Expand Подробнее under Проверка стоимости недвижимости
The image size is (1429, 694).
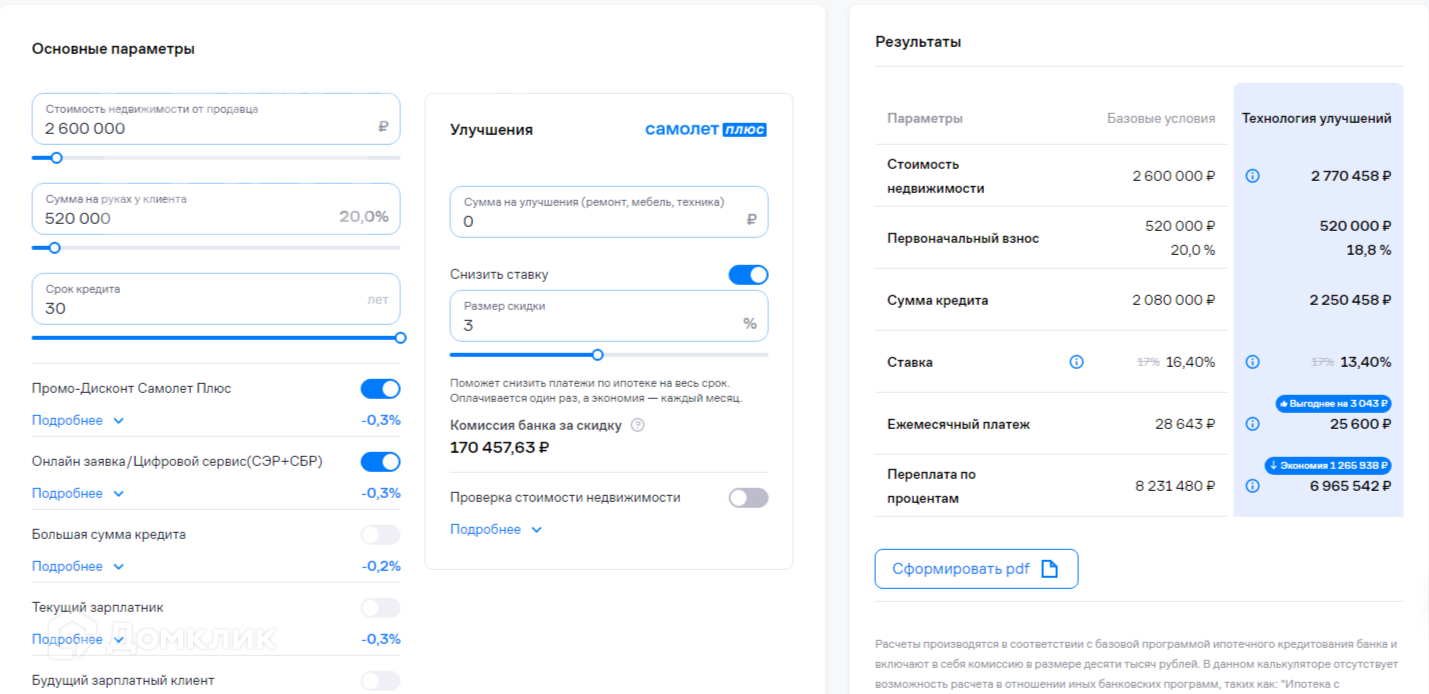pos(496,530)
